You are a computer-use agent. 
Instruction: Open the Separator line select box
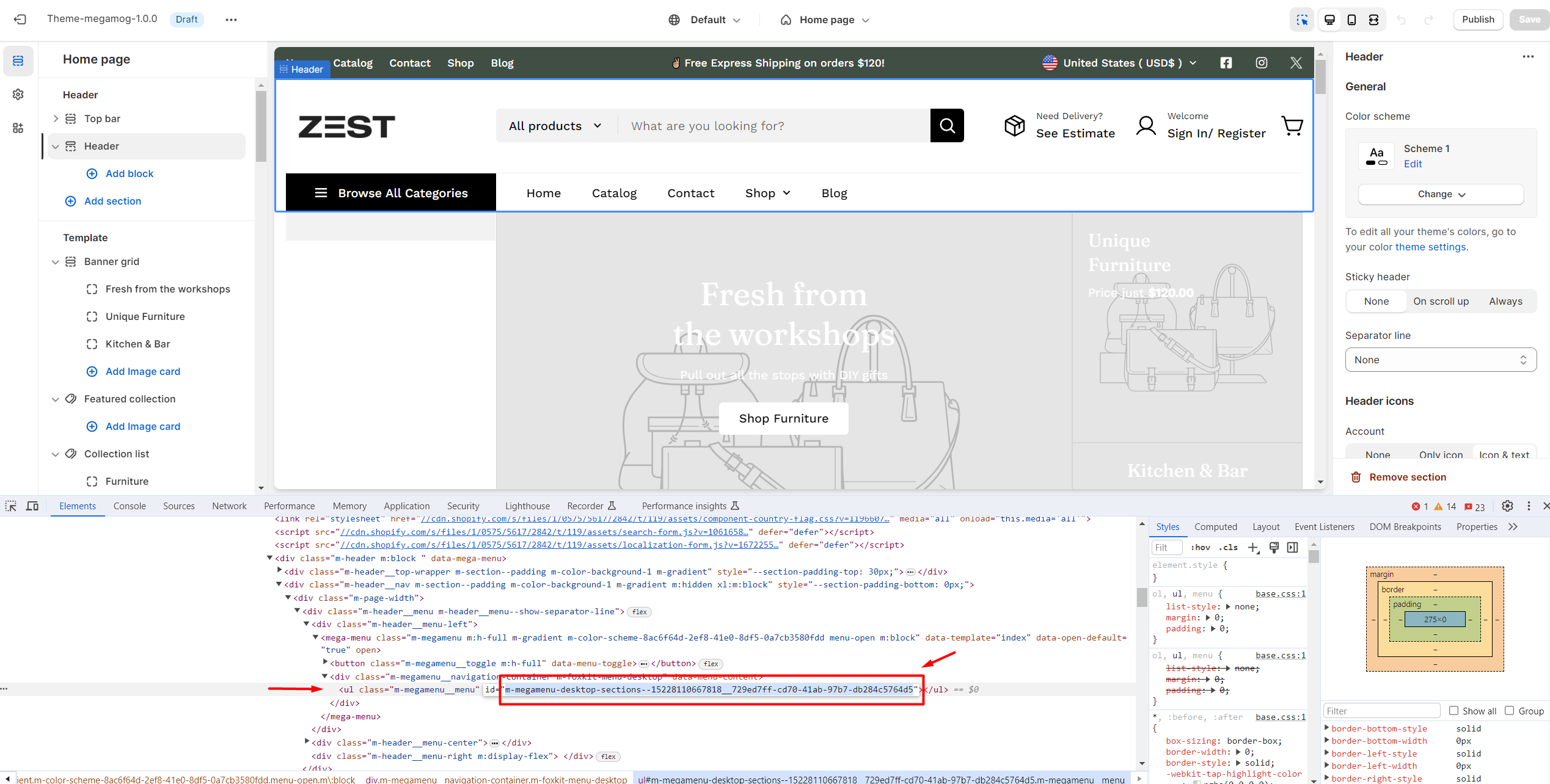1441,360
